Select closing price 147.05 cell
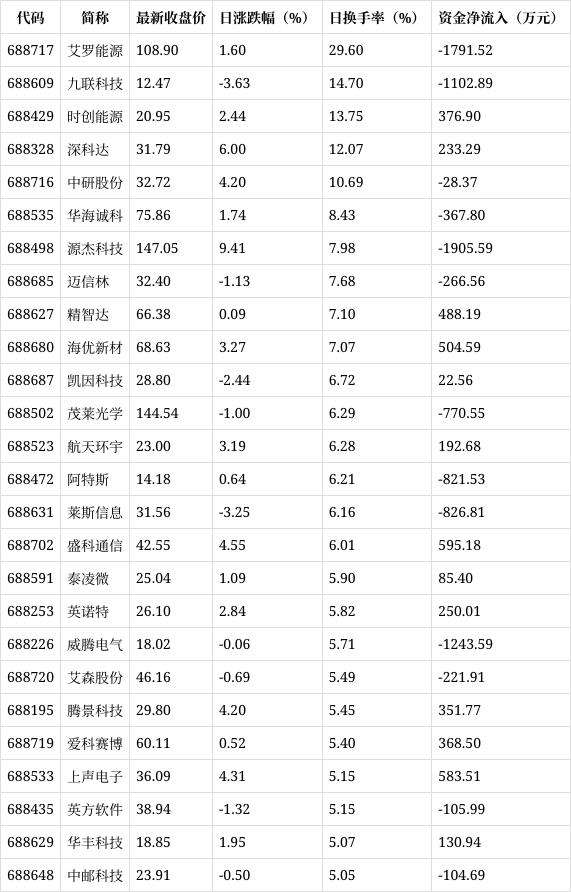571x892 pixels. 157,248
